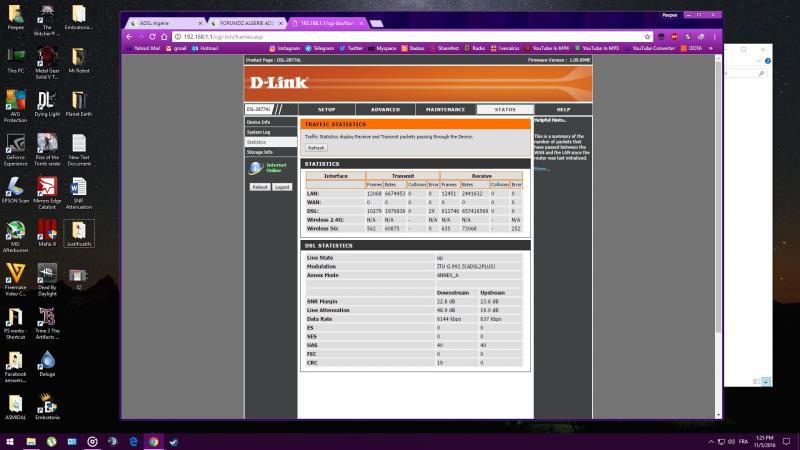Viewport: 800px width, 450px height.
Task: Click the Internet Online globe icon
Action: click(256, 167)
